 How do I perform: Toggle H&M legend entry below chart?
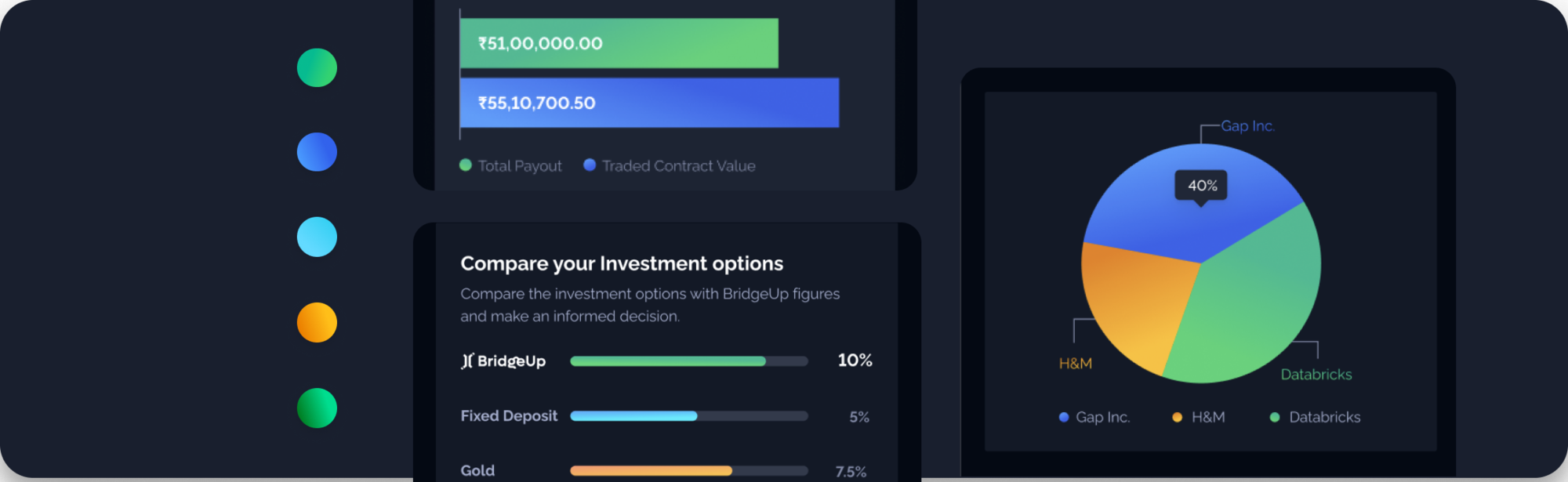tap(1199, 417)
